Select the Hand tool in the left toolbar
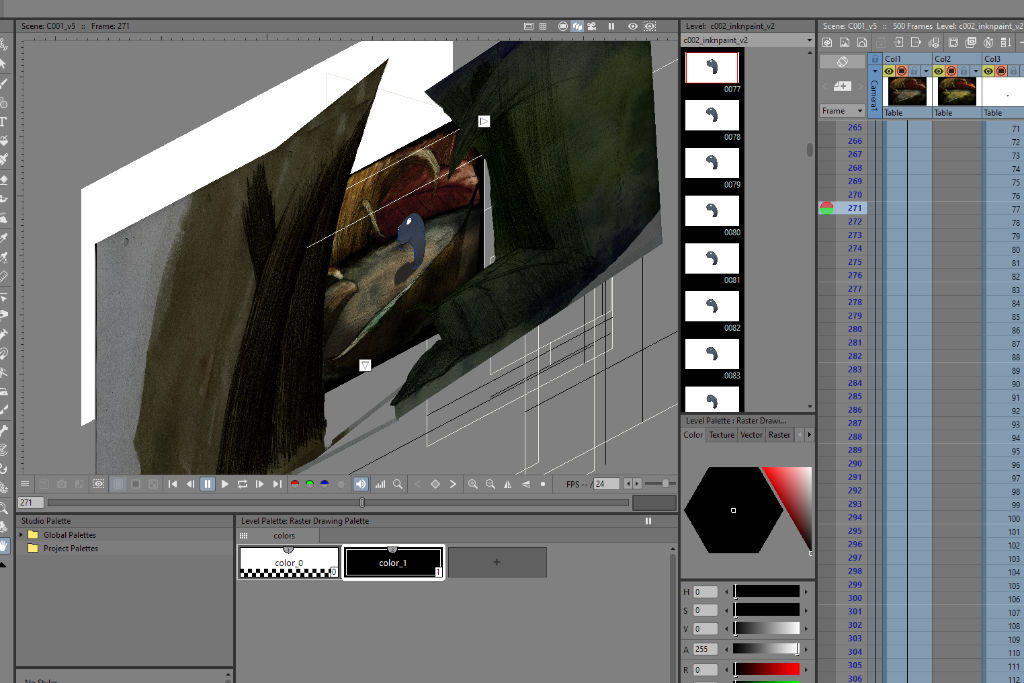Viewport: 1024px width, 683px height. point(4,545)
